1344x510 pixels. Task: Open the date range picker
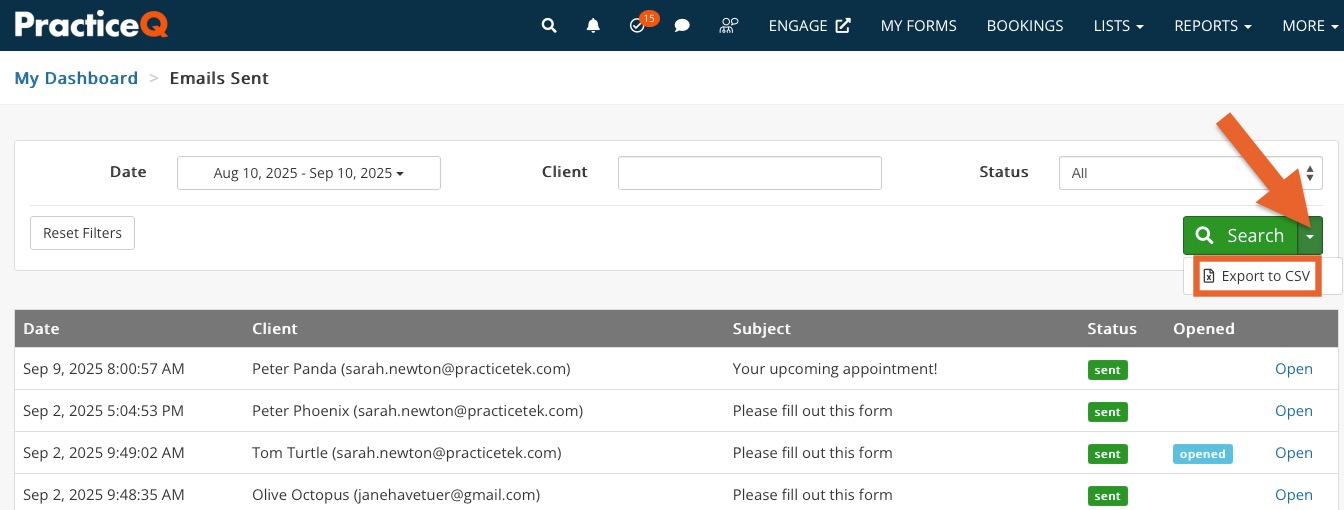[309, 173]
